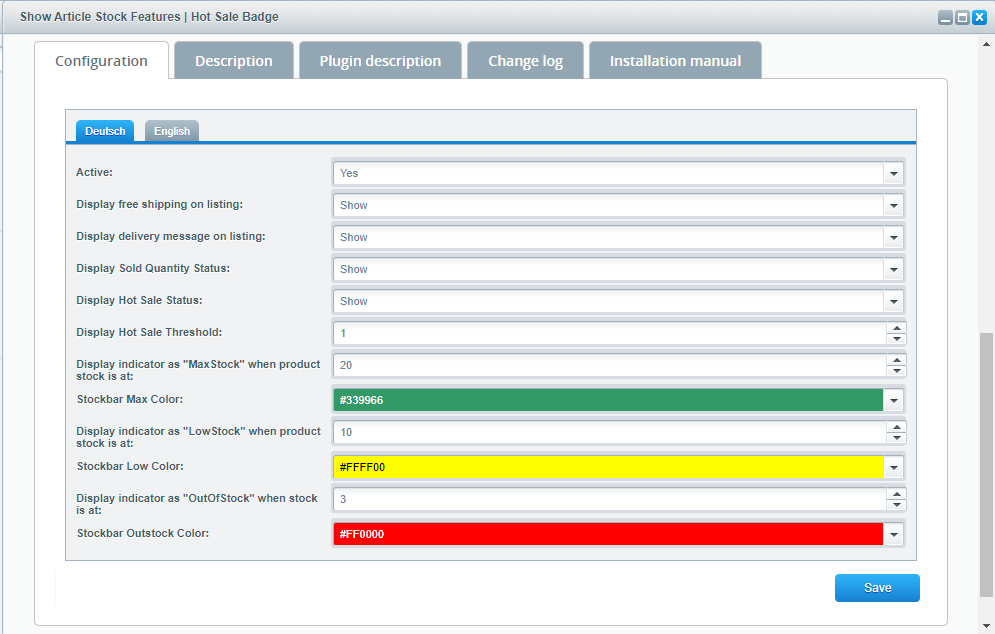Decrease Hot Sale Threshold value
This screenshot has height=634, width=995.
897,339
